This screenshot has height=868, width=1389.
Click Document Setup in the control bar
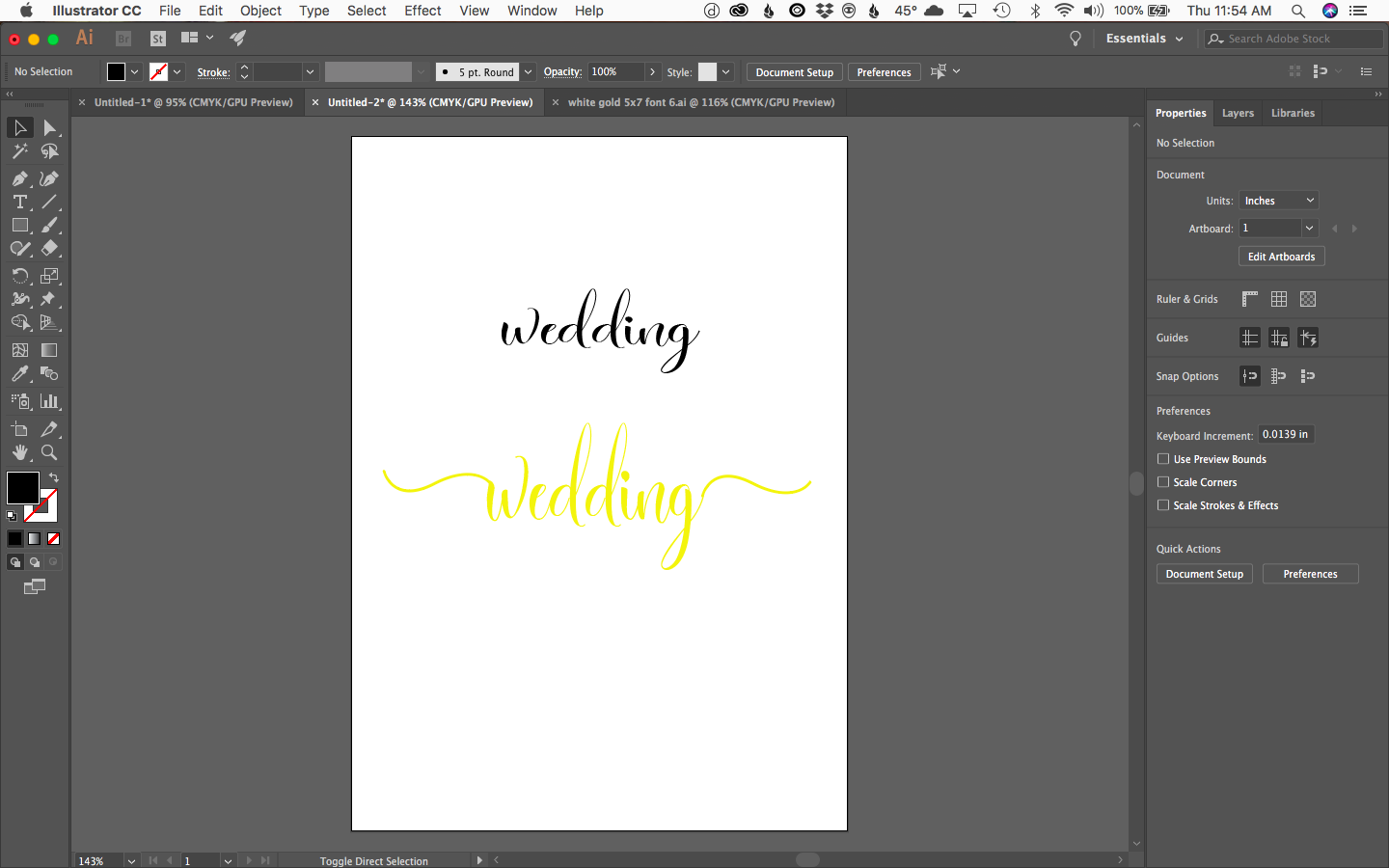[x=794, y=72]
